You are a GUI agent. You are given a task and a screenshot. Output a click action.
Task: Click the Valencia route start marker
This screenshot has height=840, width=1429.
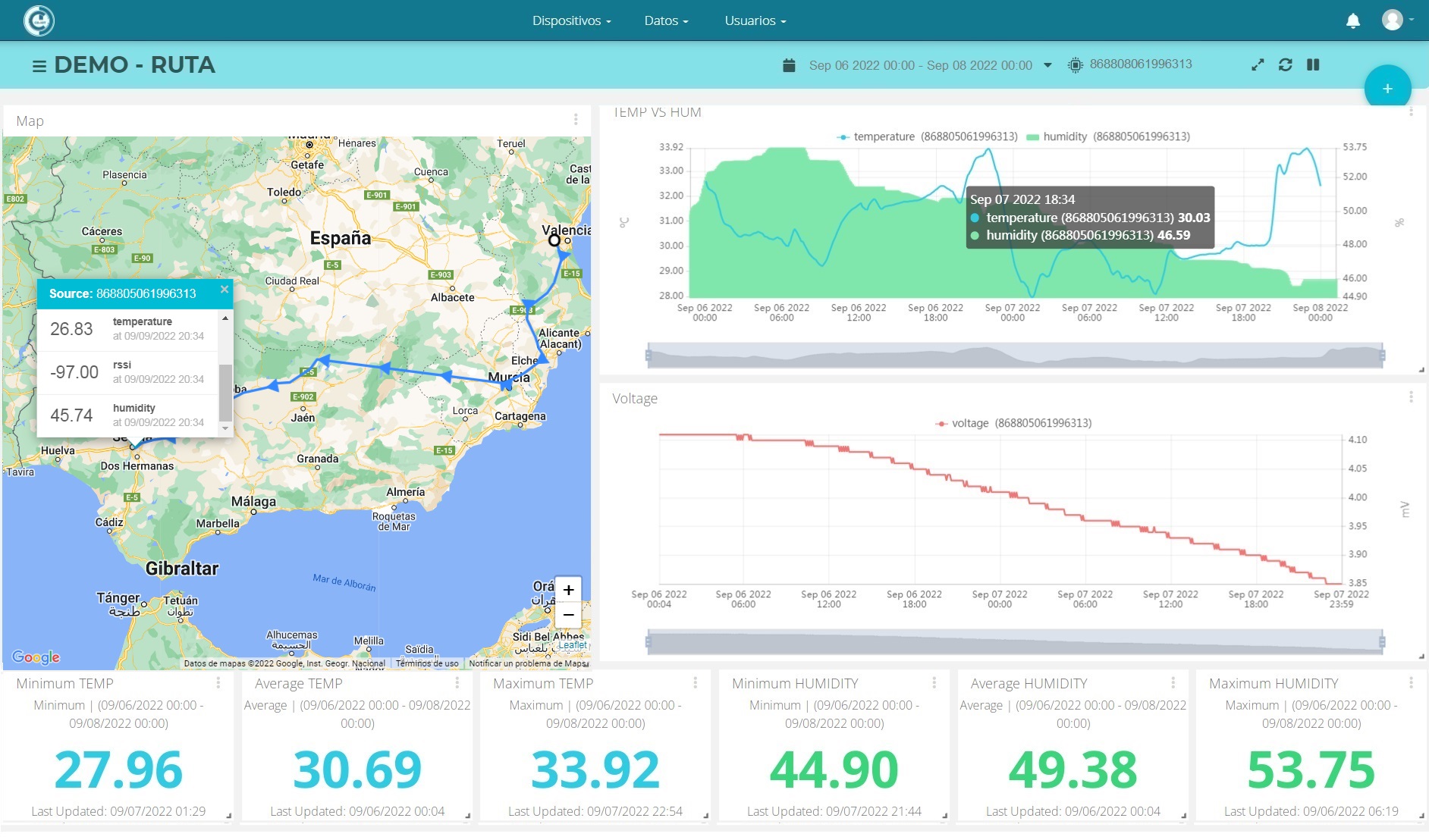tap(554, 240)
